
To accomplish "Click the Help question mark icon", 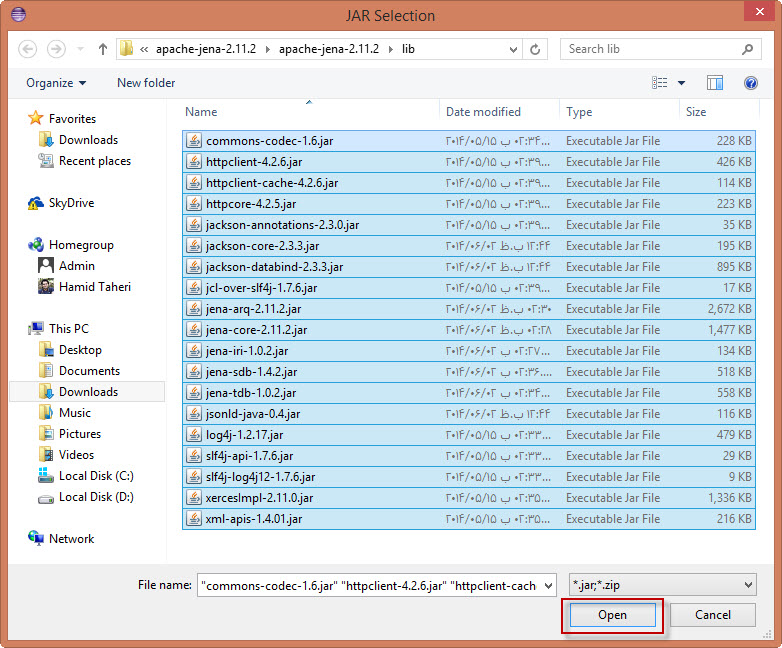I will 750,83.
